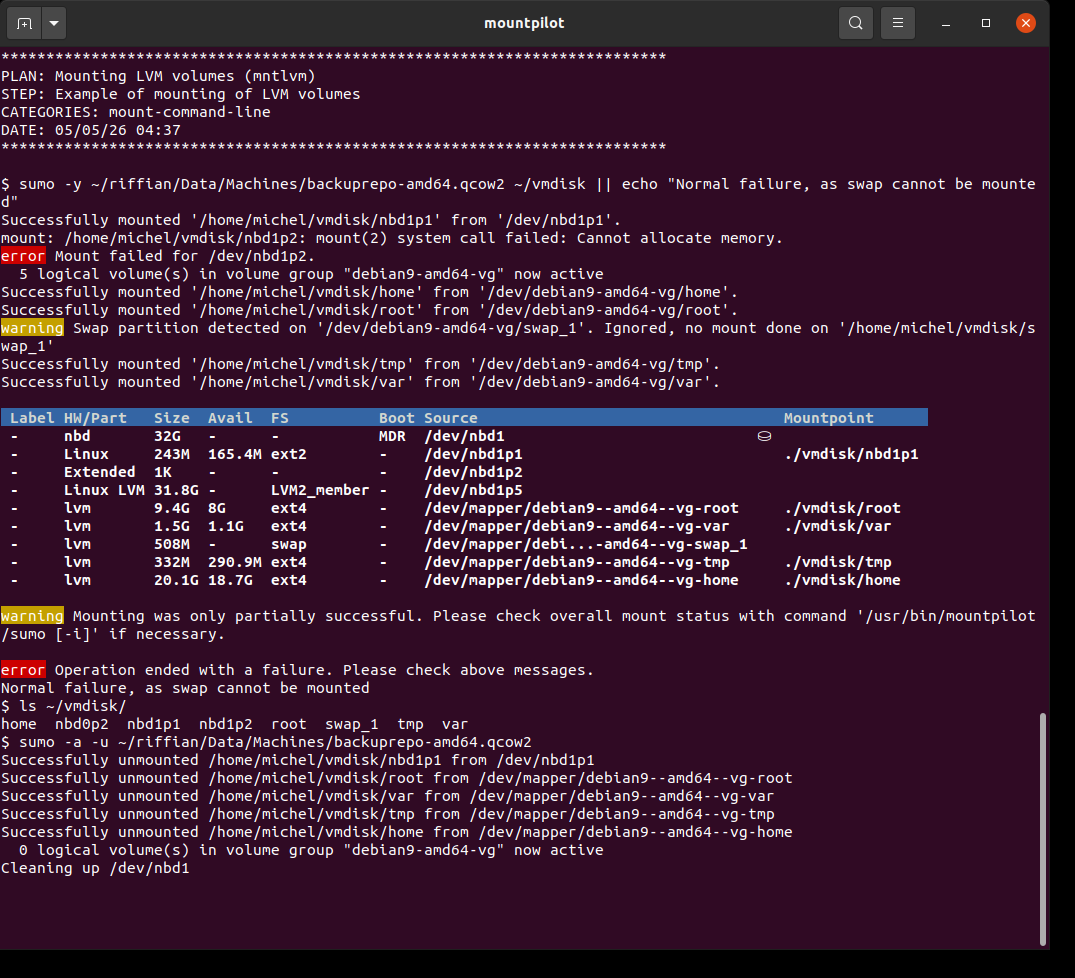This screenshot has height=978, width=1075.
Task: Click the '/dev/nbd1p2' source cell in the table
Action: [473, 472]
